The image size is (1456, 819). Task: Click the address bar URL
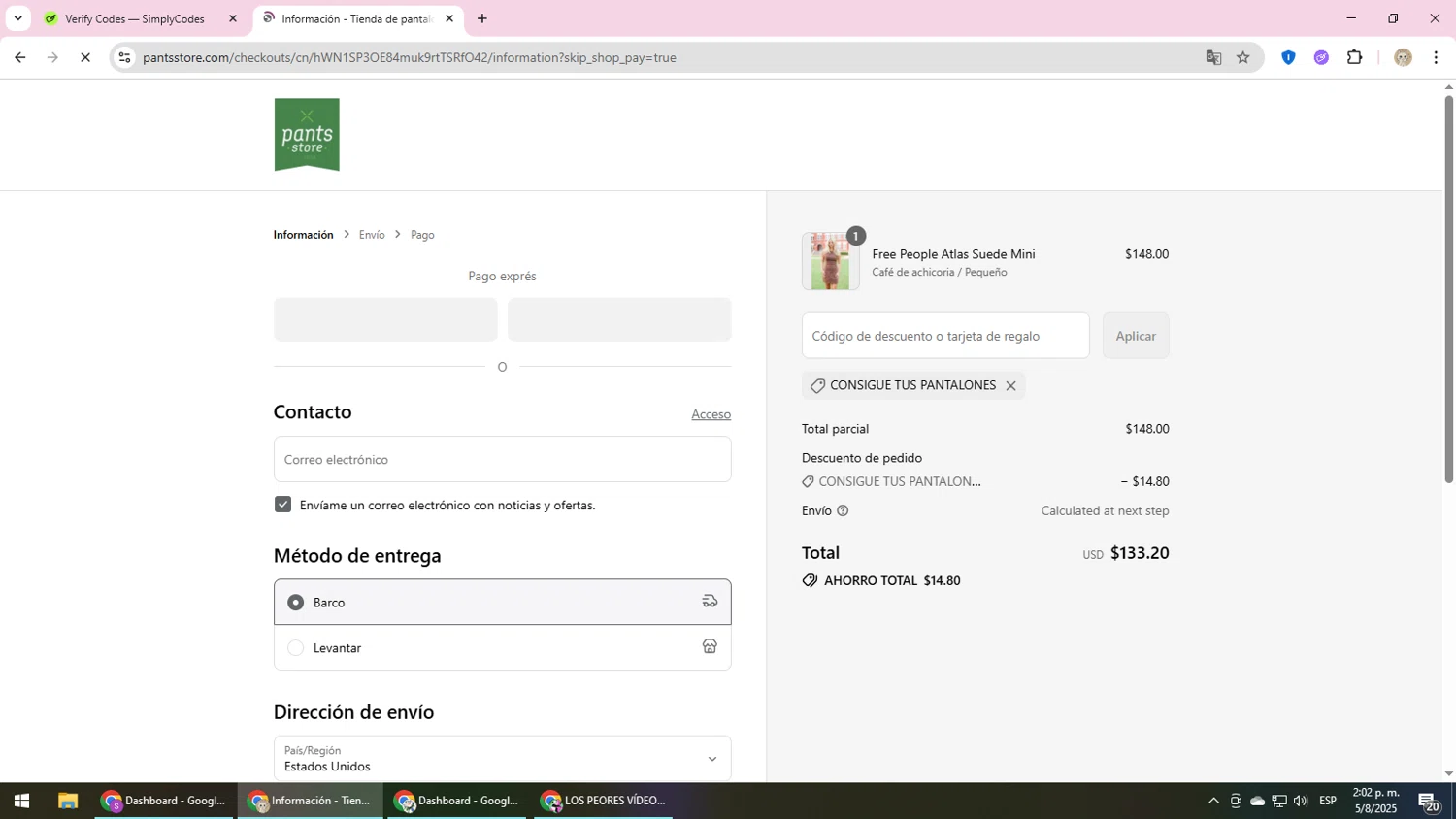click(409, 57)
